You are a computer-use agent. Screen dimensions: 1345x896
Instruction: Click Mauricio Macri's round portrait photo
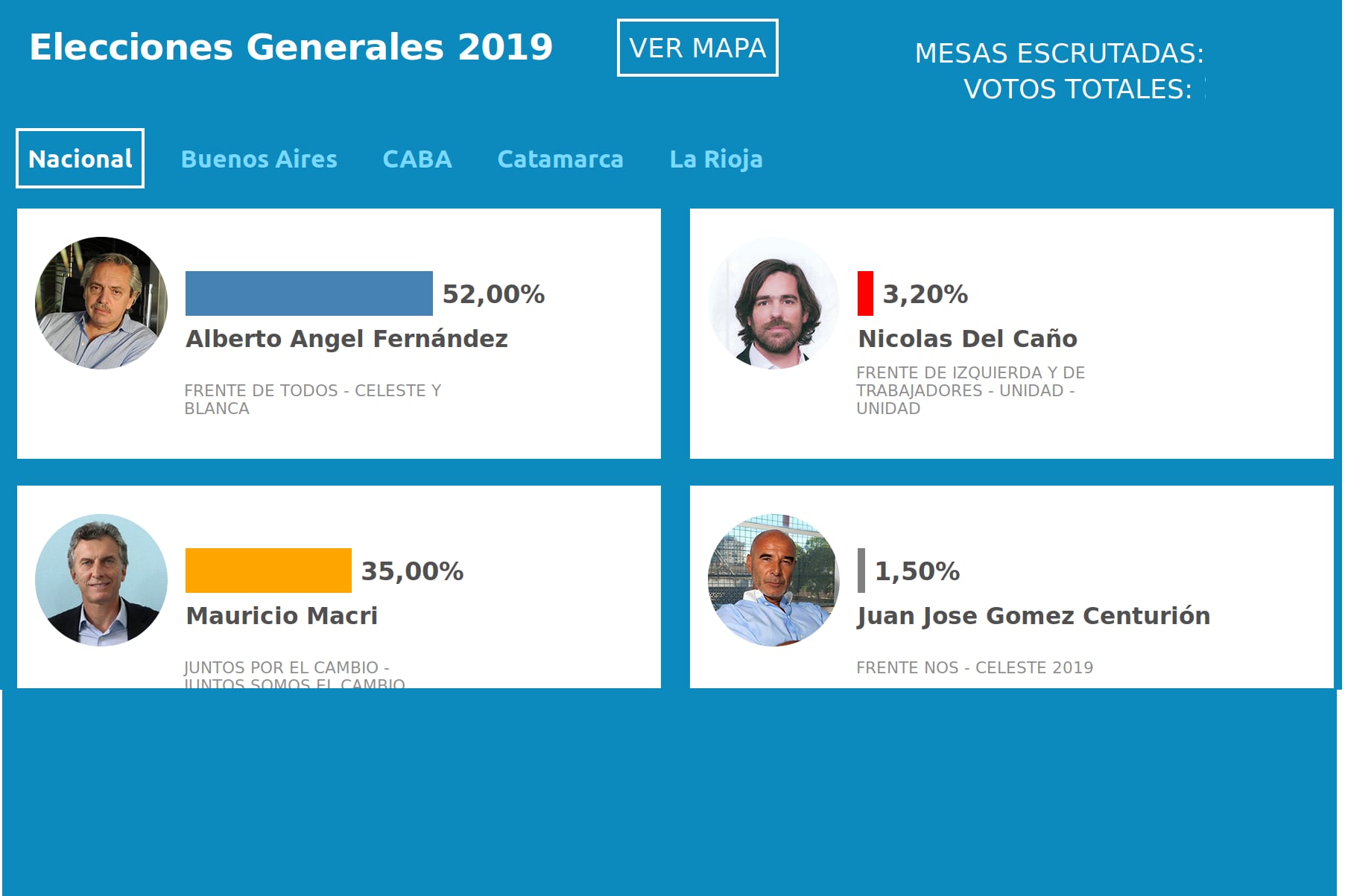(x=101, y=580)
